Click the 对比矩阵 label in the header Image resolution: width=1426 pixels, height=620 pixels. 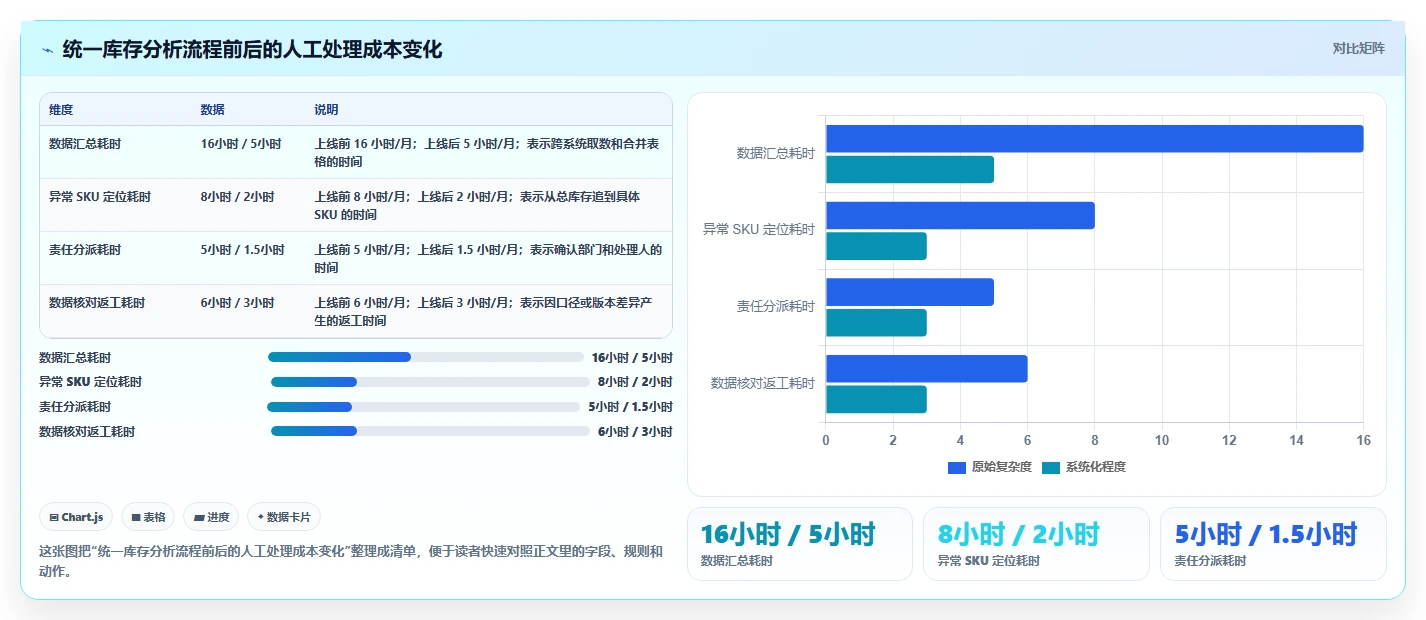(x=1359, y=48)
